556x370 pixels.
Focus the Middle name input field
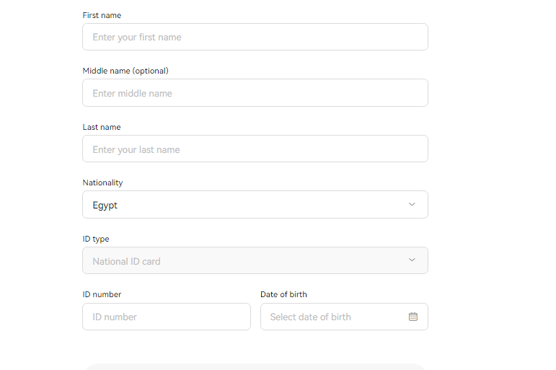[x=255, y=93]
